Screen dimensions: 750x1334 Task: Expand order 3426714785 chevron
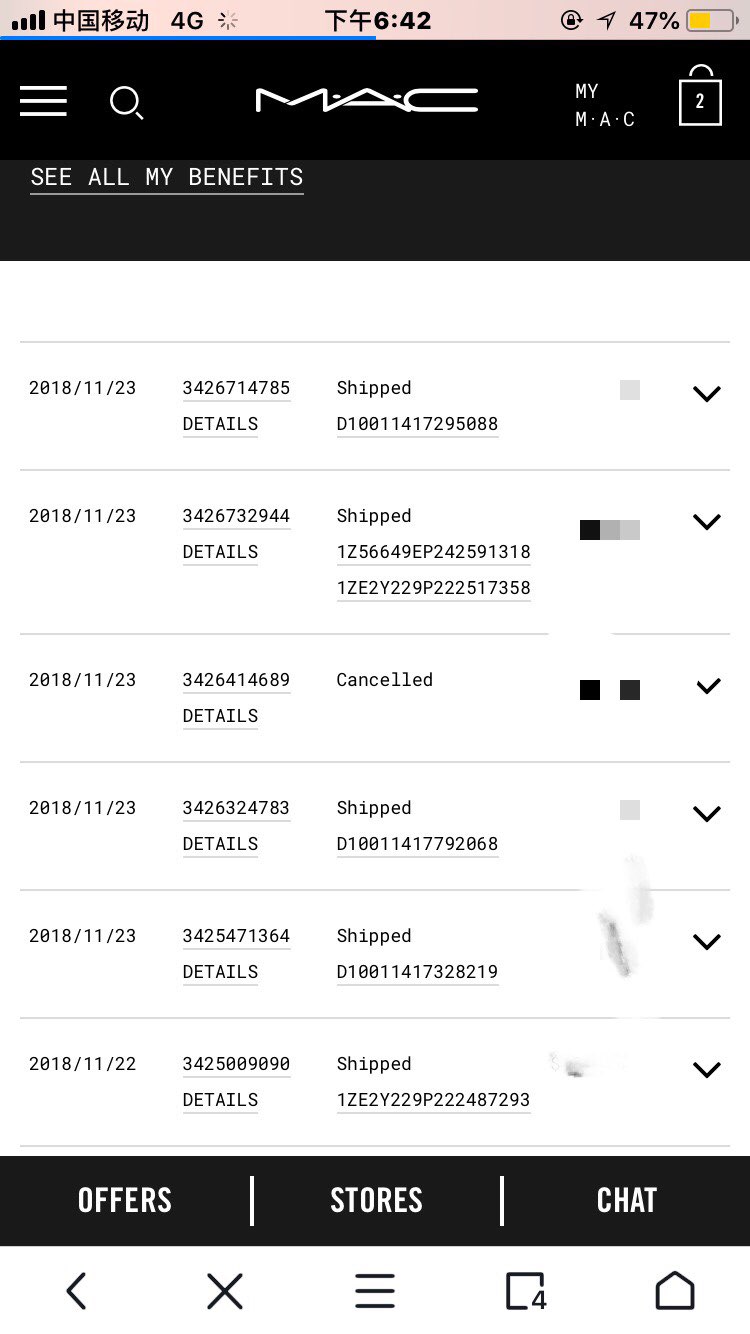tap(707, 394)
